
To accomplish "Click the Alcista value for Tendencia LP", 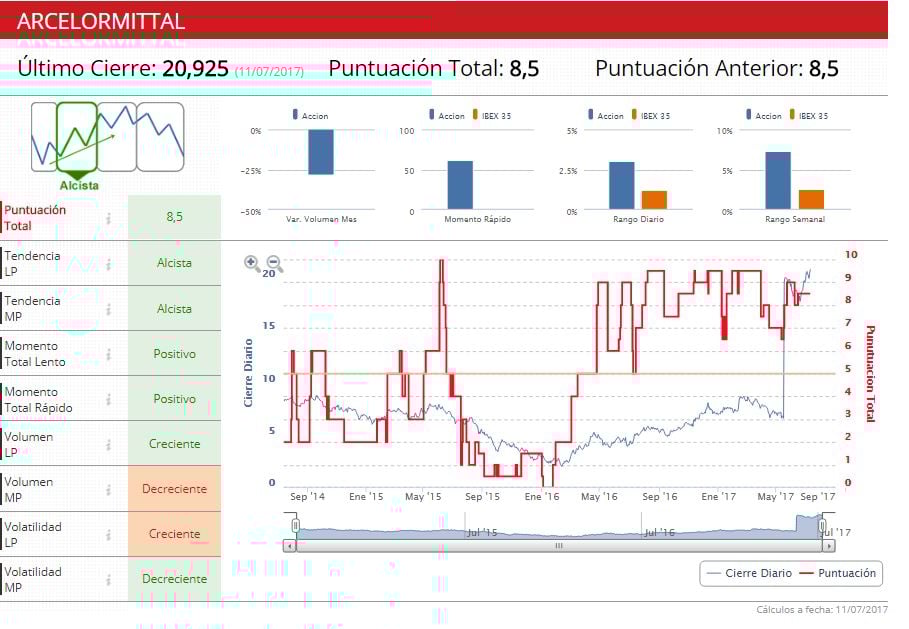I will point(174,263).
